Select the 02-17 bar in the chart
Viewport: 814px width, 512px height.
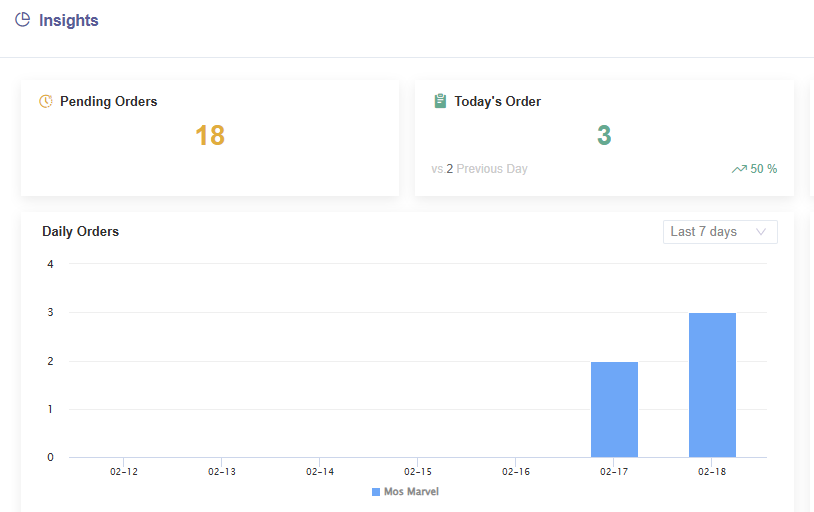coord(614,409)
